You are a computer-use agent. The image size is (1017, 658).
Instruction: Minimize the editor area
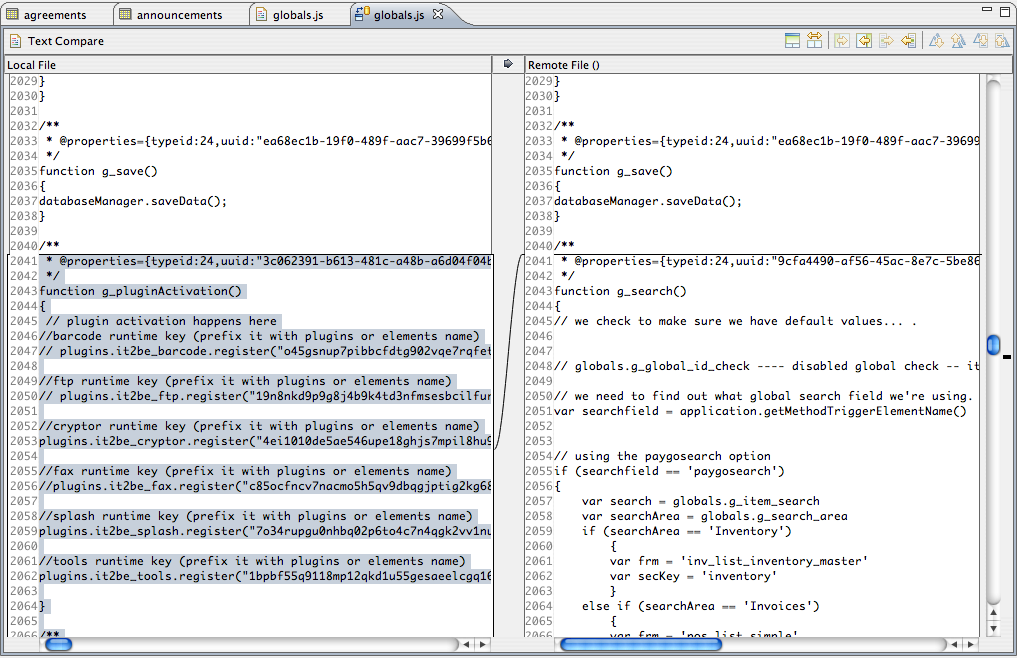987,9
